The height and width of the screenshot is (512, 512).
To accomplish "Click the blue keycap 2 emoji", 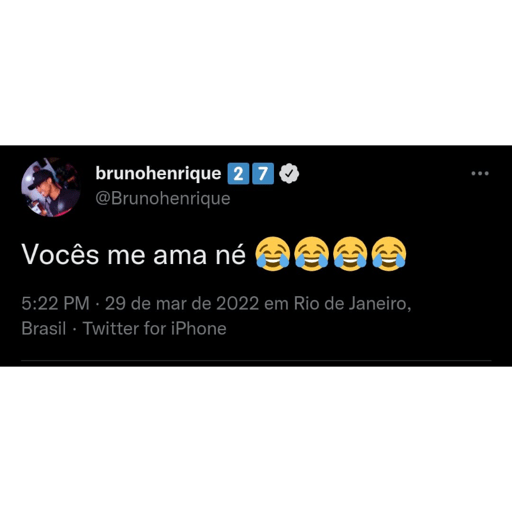I will click(238, 174).
